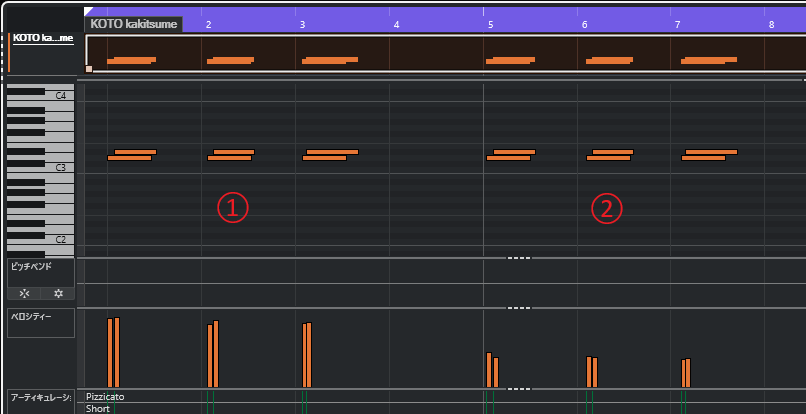
Task: Select the upper note at bar 3
Action: point(333,152)
